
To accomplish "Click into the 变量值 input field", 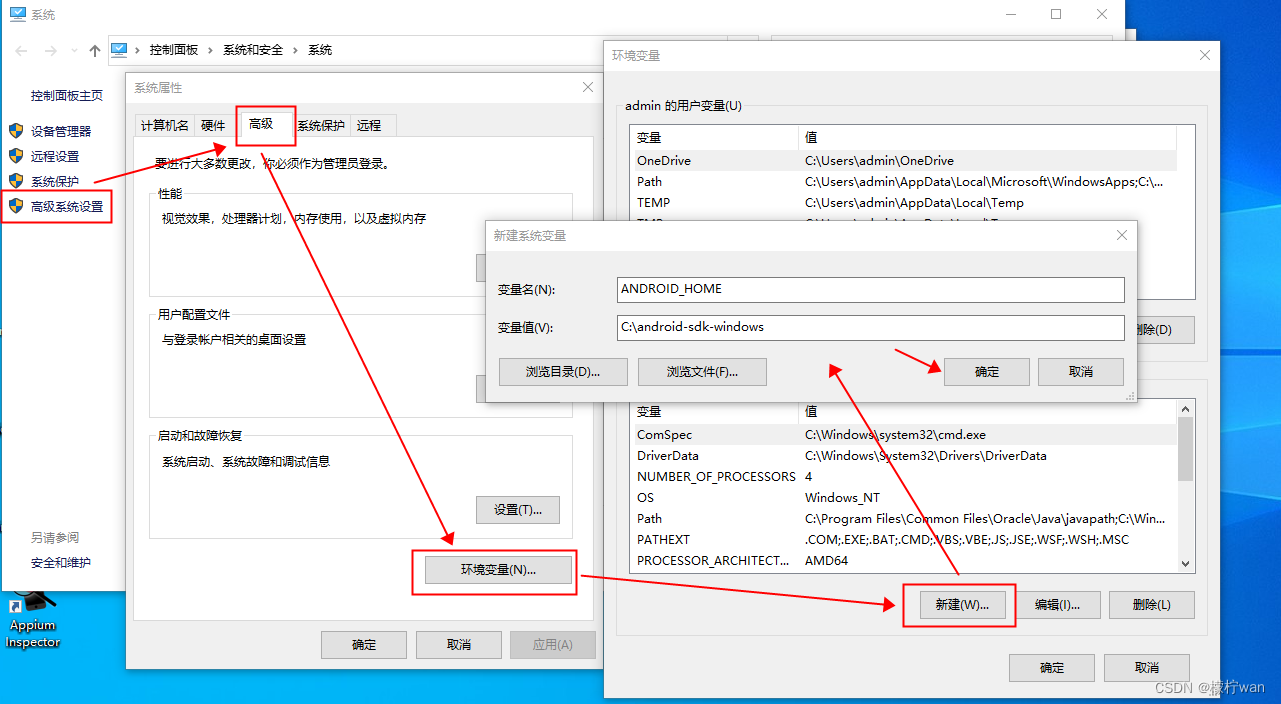I will click(x=870, y=327).
